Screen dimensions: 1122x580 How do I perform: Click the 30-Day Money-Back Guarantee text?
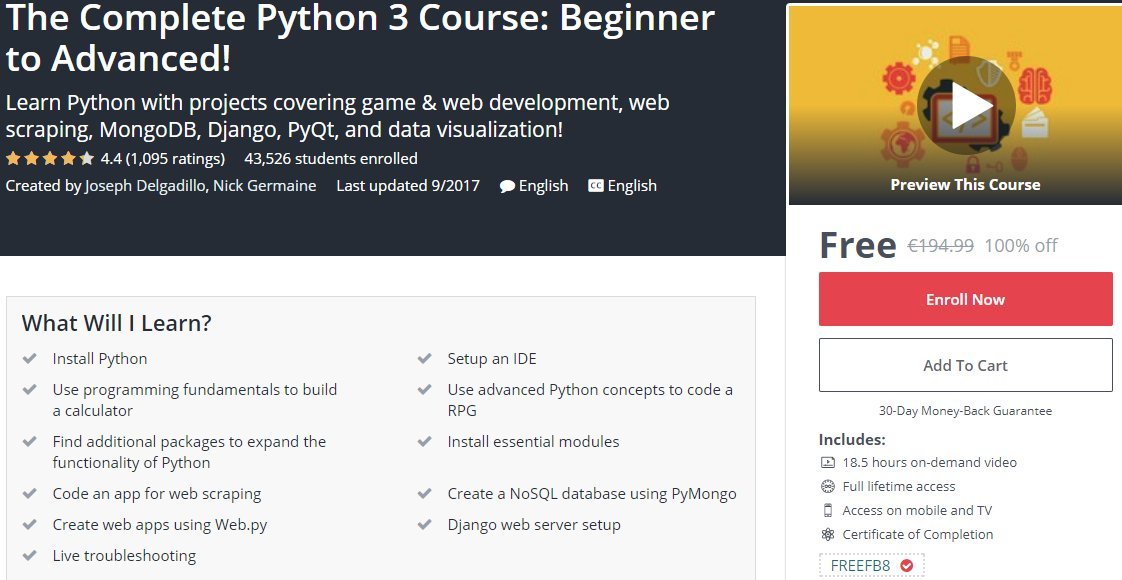click(x=965, y=411)
